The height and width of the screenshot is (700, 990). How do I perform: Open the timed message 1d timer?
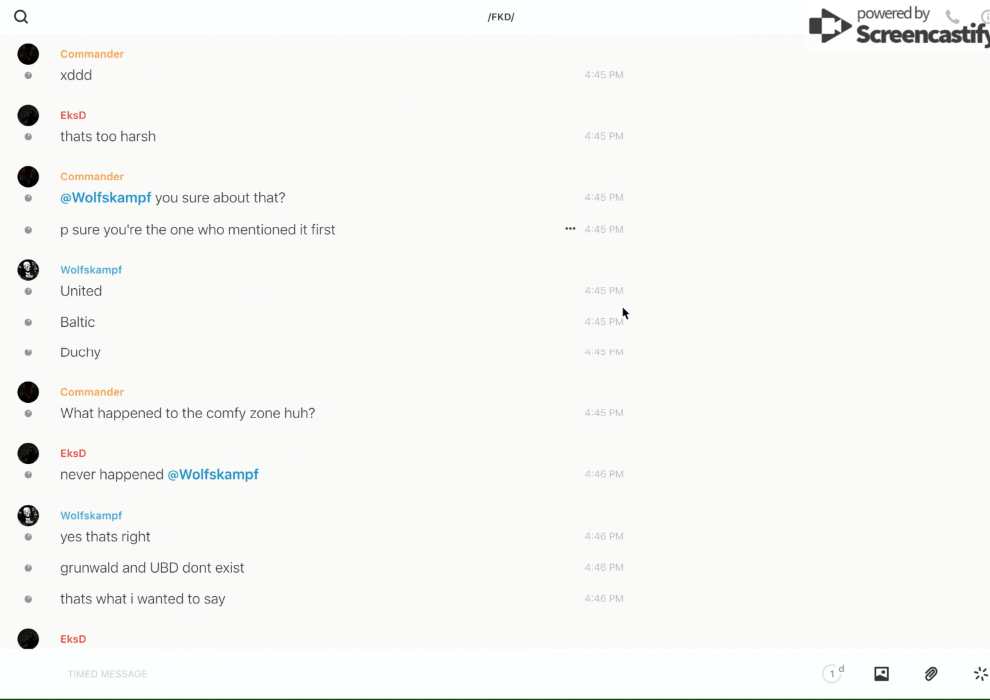point(832,674)
